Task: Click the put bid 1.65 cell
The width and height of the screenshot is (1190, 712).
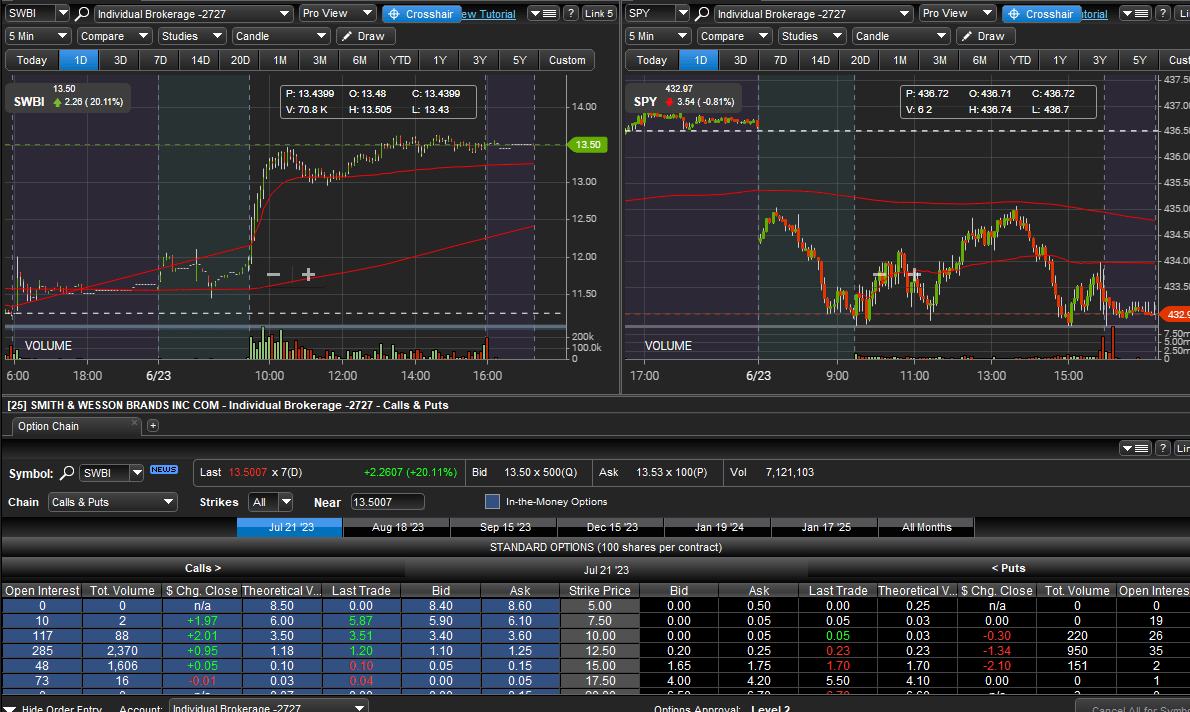Action: click(x=679, y=666)
